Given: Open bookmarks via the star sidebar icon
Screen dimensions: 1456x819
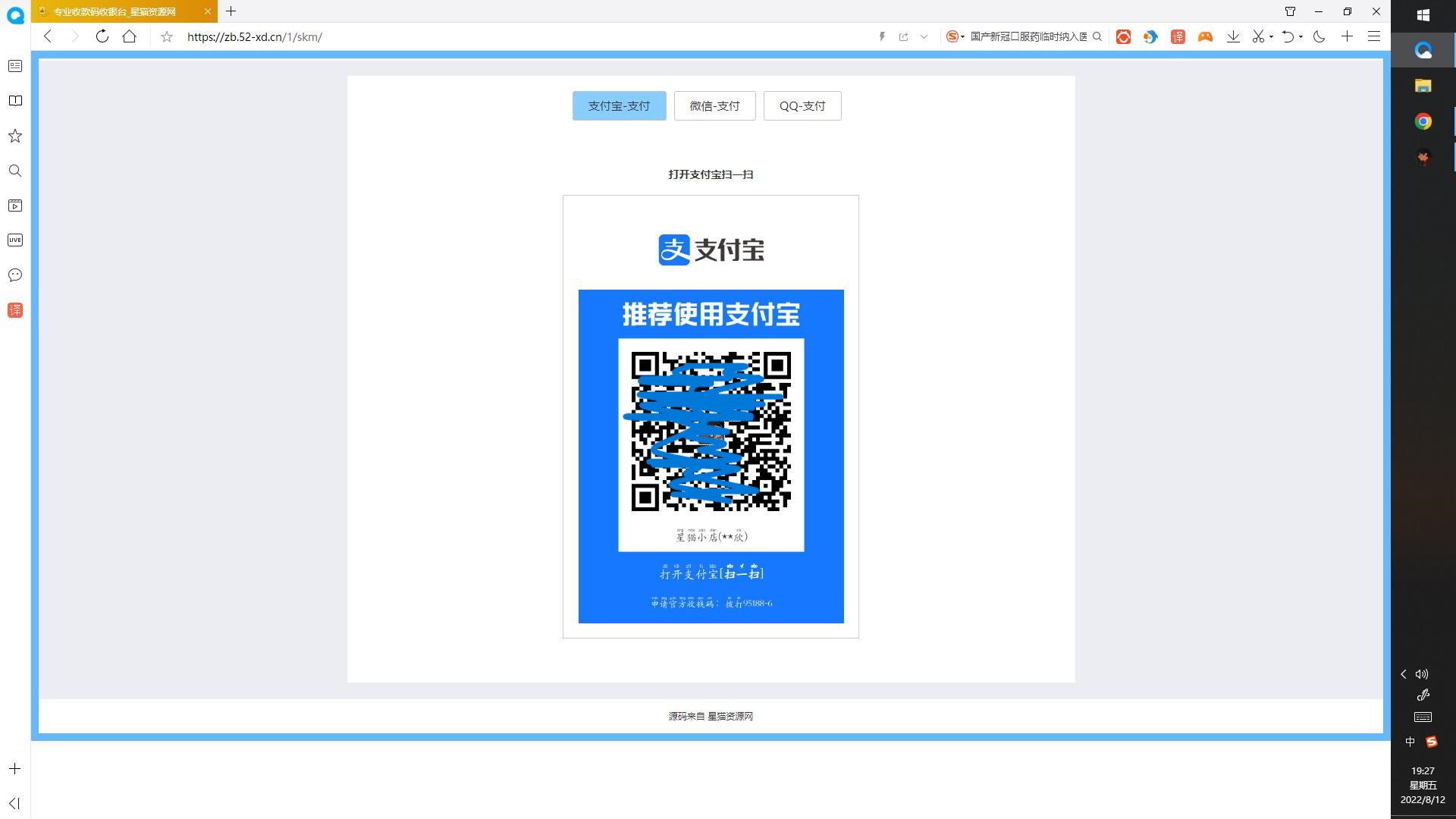Looking at the screenshot, I should pyautogui.click(x=14, y=135).
